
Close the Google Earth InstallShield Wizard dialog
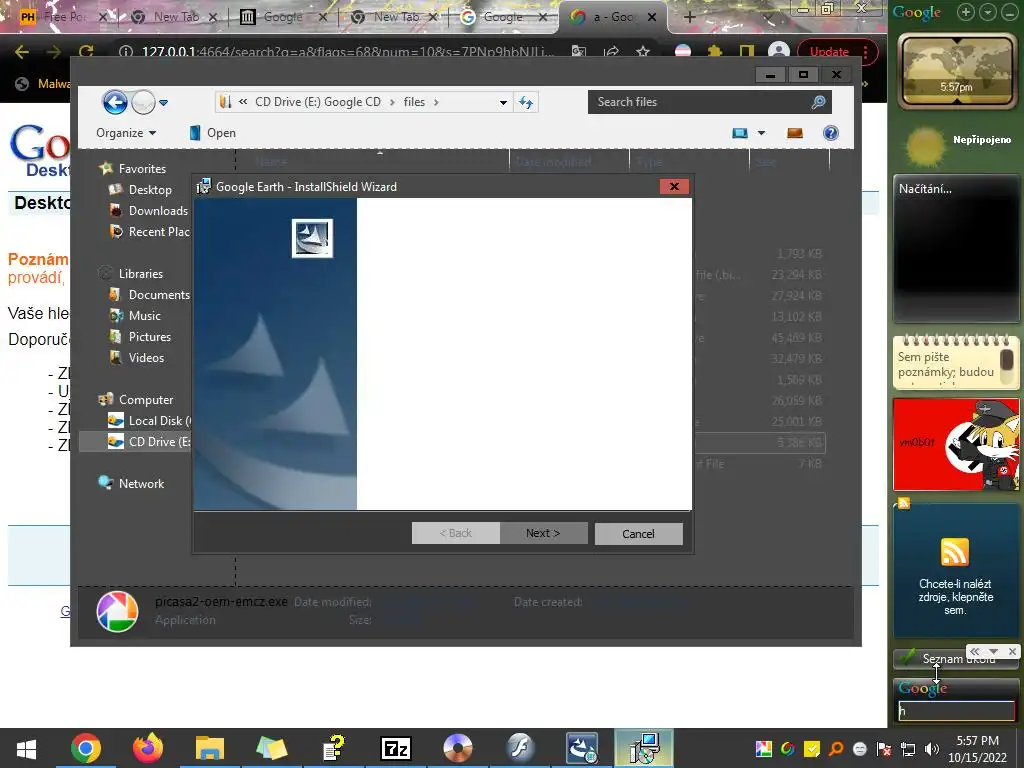pos(674,187)
